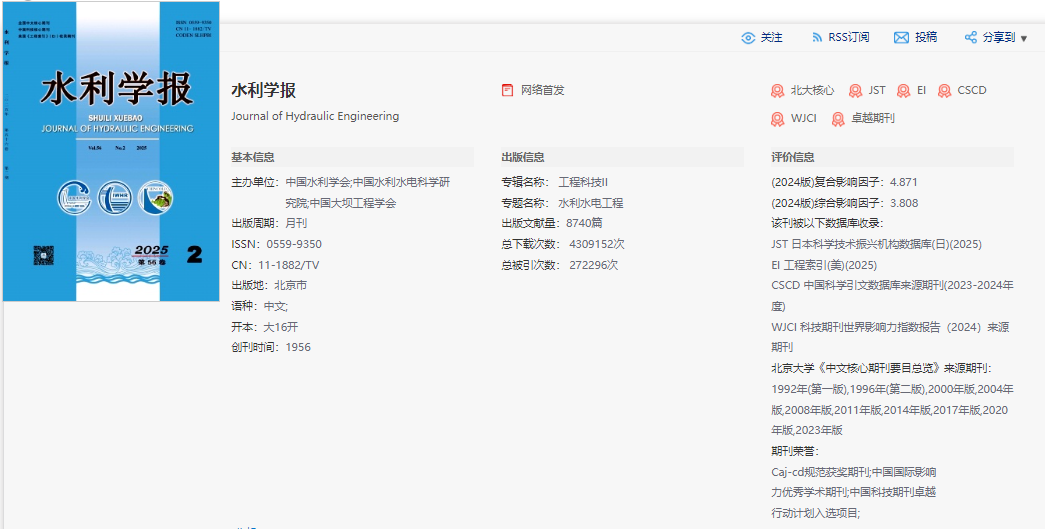
Task: Click the 投稿 submission link
Action: [926, 38]
